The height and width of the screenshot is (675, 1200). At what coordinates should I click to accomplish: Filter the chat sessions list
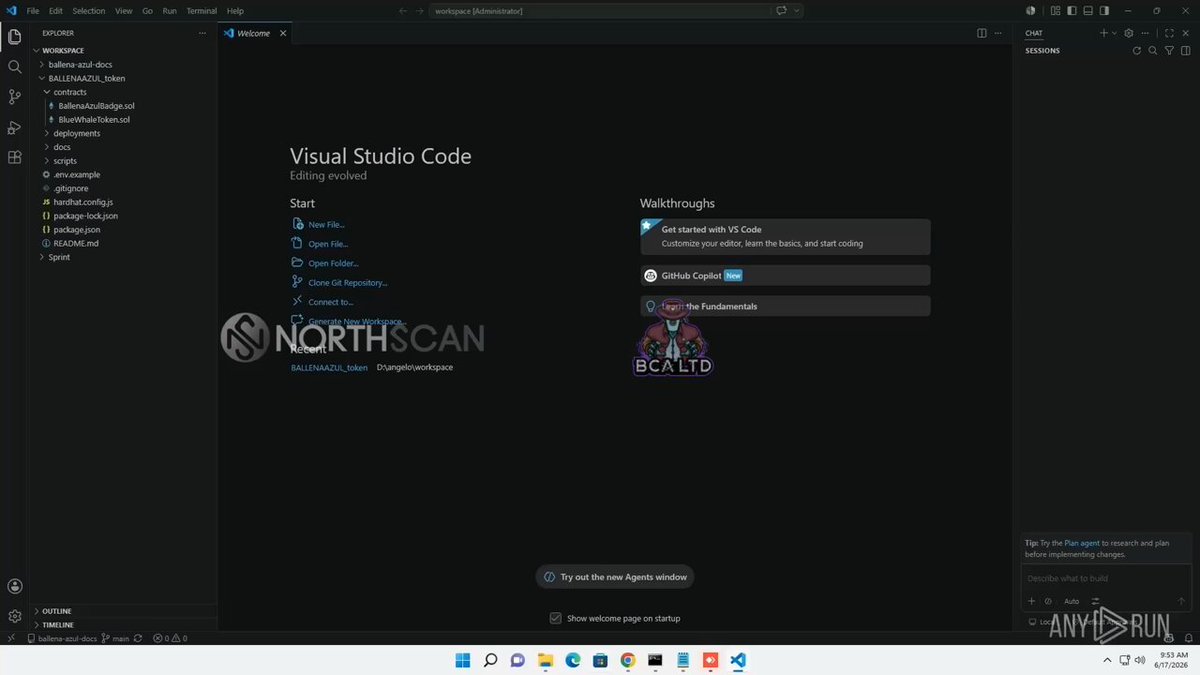1169,50
